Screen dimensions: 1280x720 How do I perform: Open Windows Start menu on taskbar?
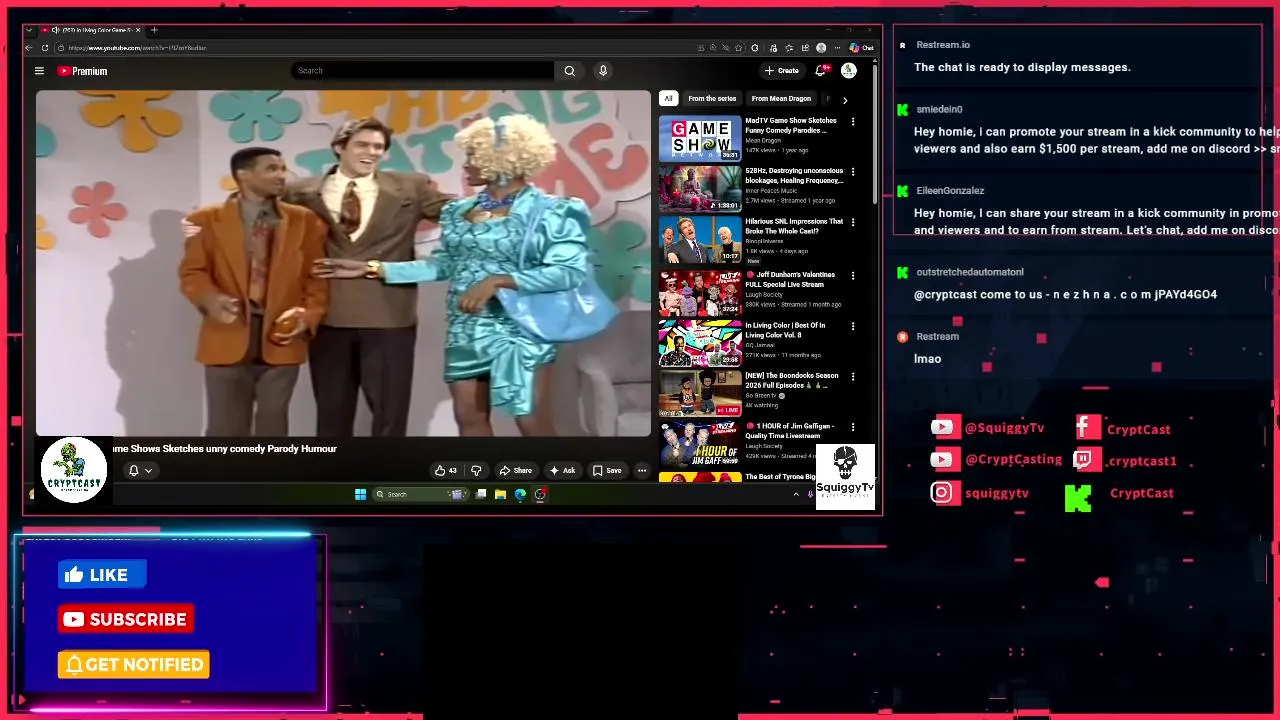pos(360,494)
